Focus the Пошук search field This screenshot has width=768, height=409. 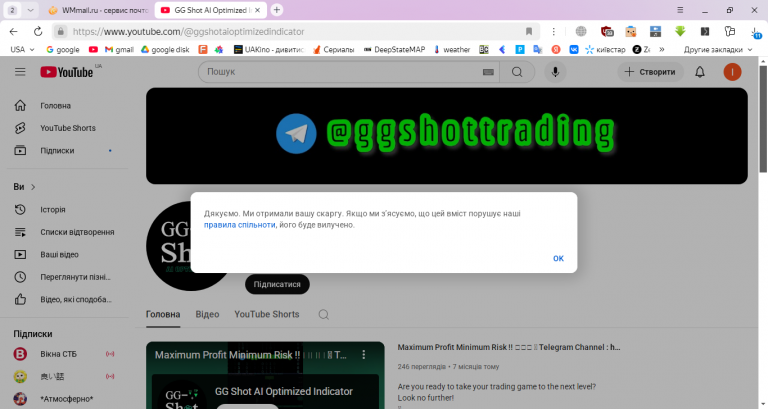coord(343,72)
